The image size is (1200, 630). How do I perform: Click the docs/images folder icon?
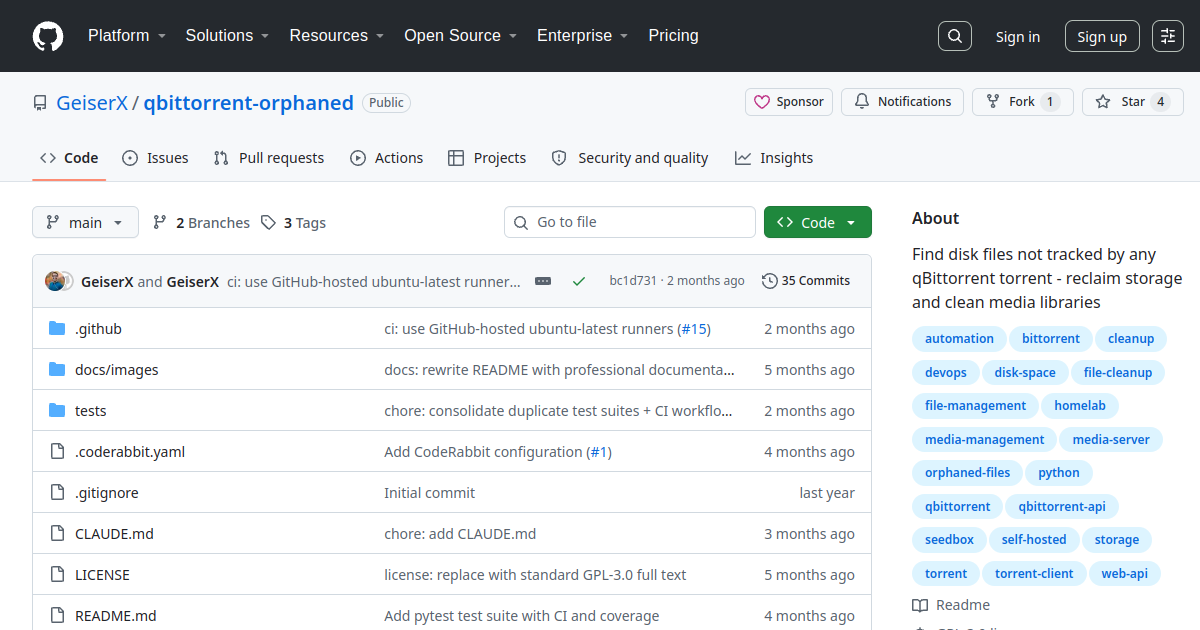click(57, 370)
